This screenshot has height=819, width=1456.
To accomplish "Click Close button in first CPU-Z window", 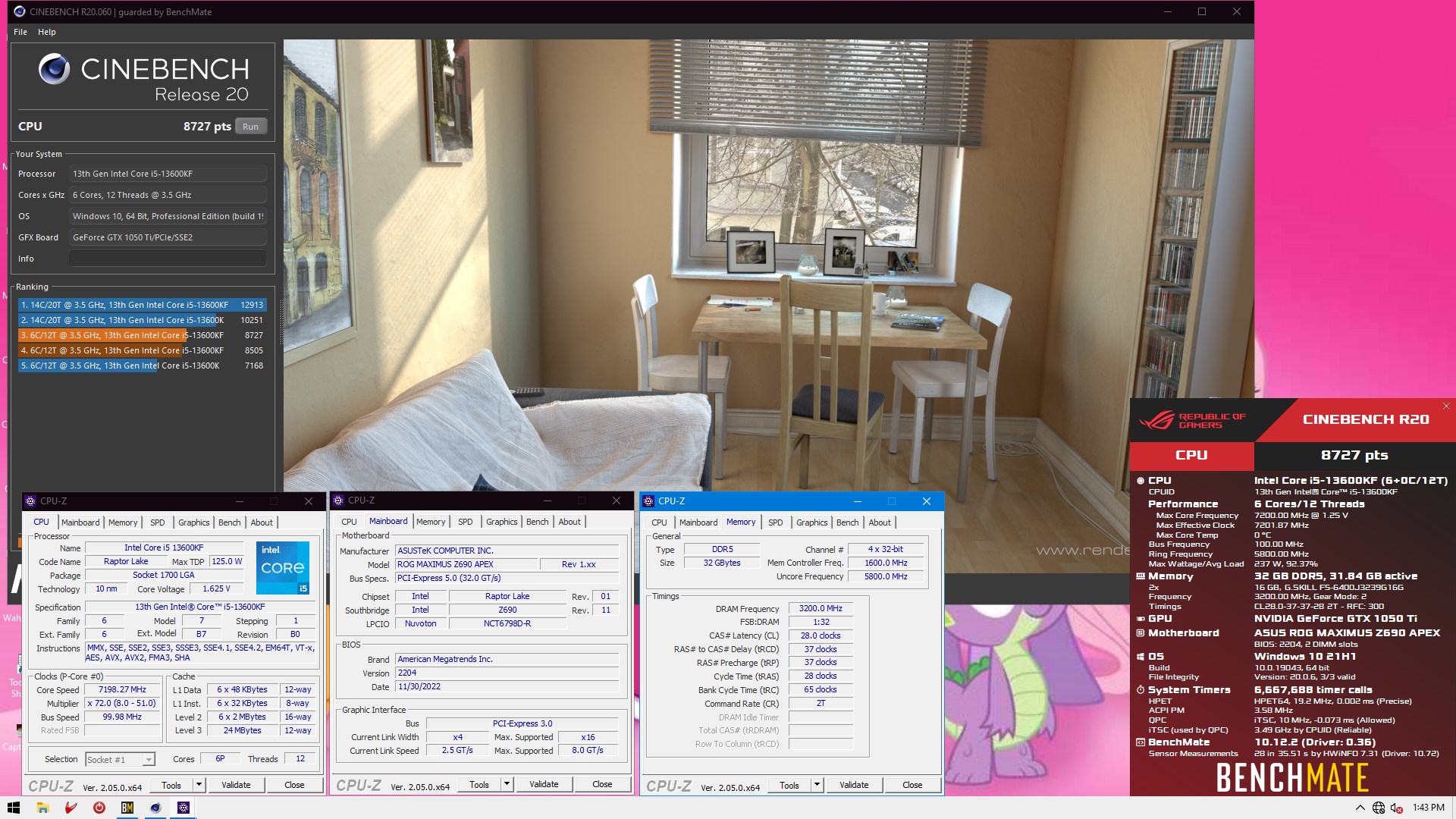I will [x=294, y=785].
